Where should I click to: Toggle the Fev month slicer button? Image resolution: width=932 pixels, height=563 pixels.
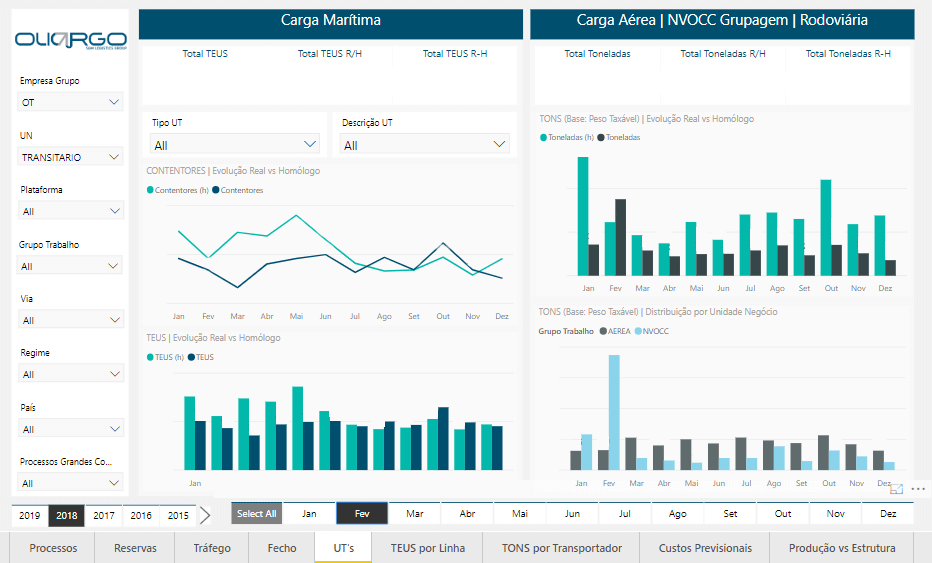[x=362, y=513]
